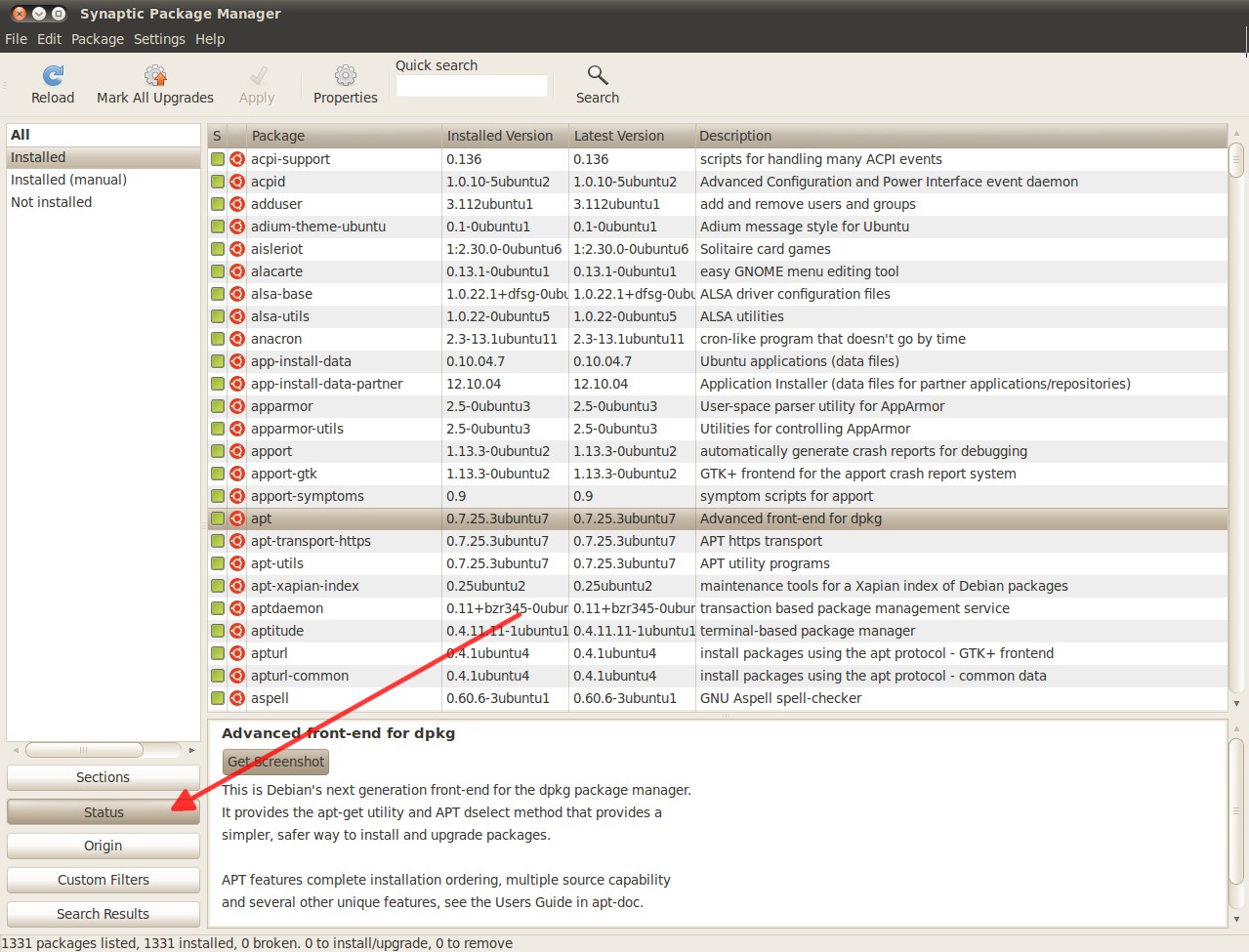This screenshot has width=1249, height=952.
Task: Click the filter list horizontal scrollbar thumb
Action: click(x=84, y=750)
